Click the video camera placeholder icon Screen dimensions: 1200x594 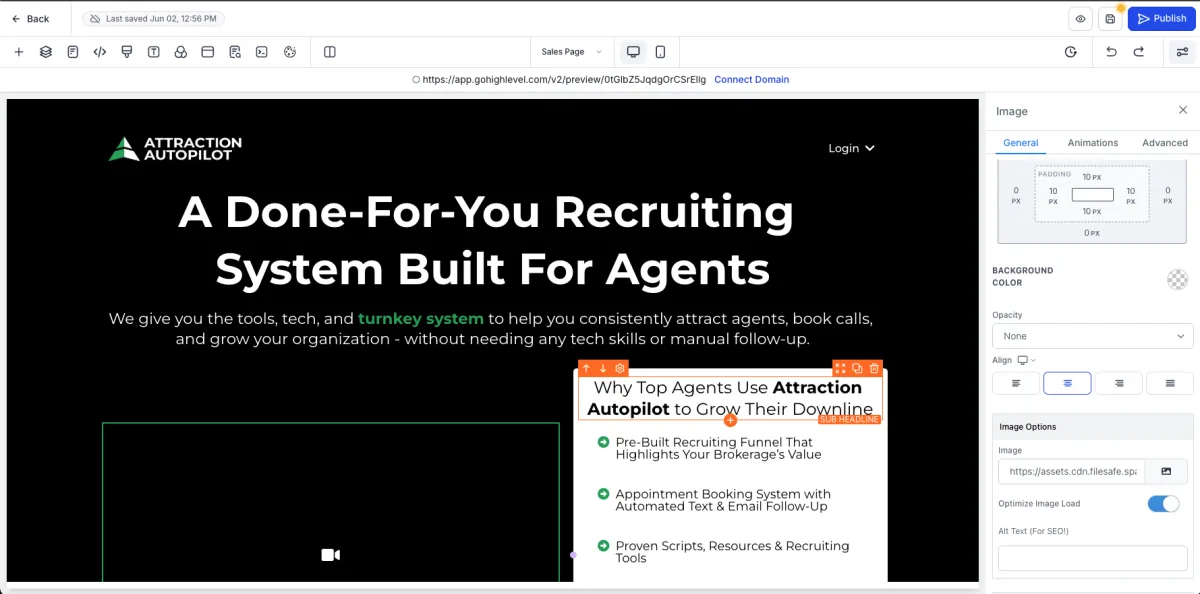pyautogui.click(x=331, y=555)
